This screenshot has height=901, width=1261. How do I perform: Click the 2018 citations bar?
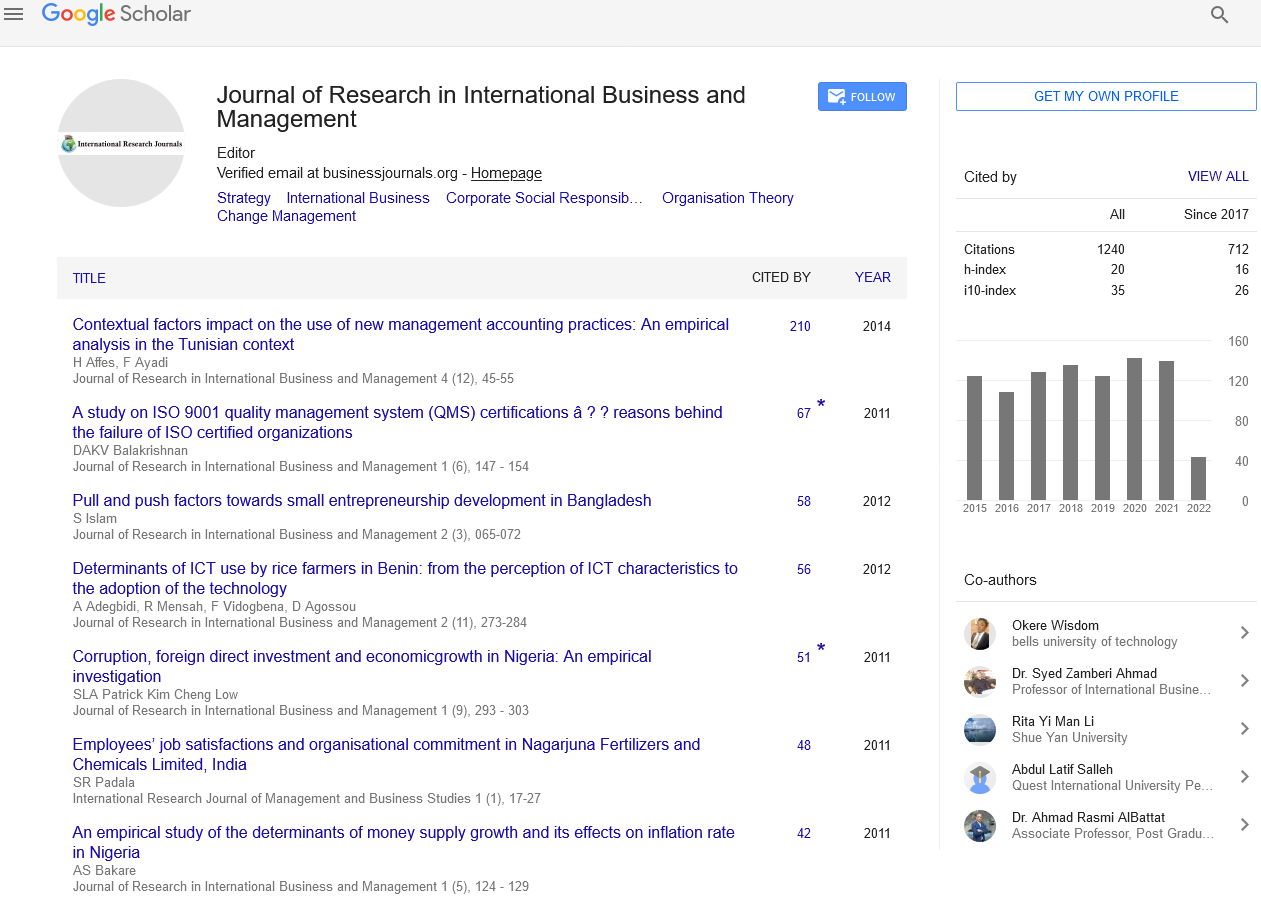coord(1071,433)
